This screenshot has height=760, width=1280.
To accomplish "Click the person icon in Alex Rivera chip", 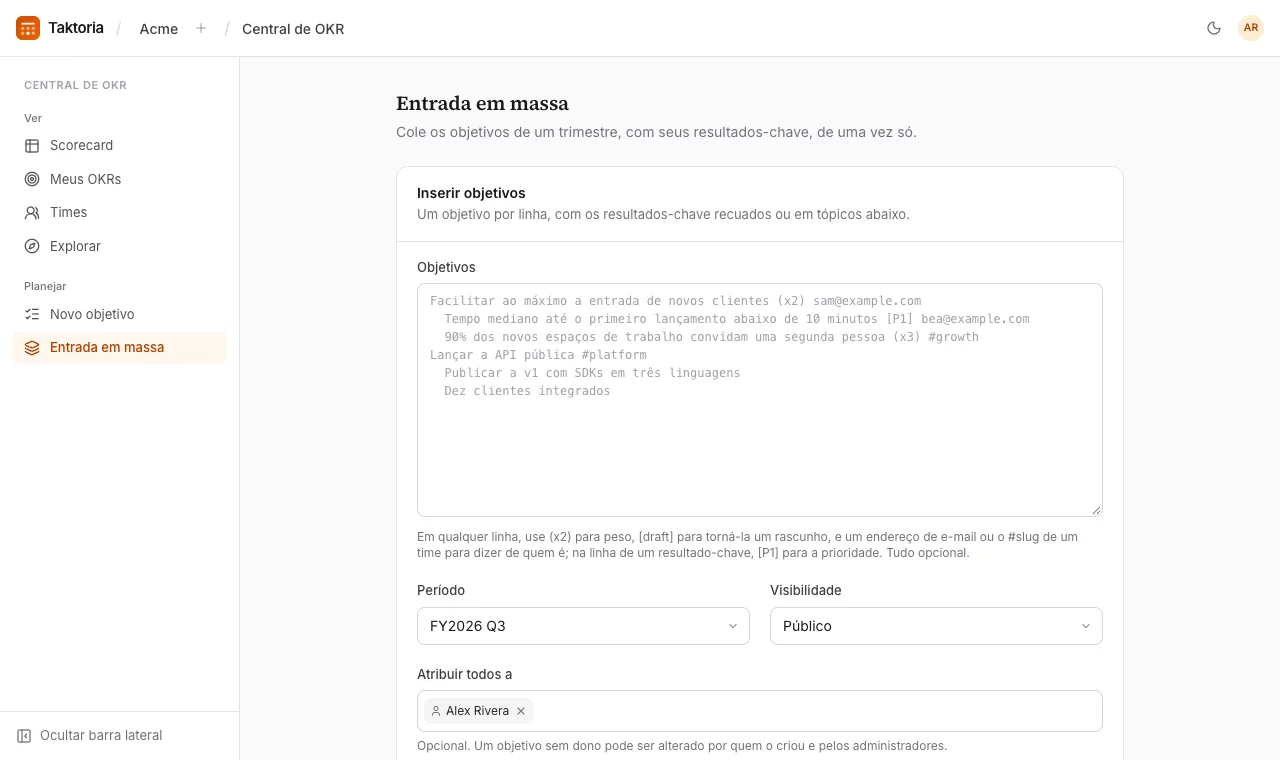I will point(436,711).
